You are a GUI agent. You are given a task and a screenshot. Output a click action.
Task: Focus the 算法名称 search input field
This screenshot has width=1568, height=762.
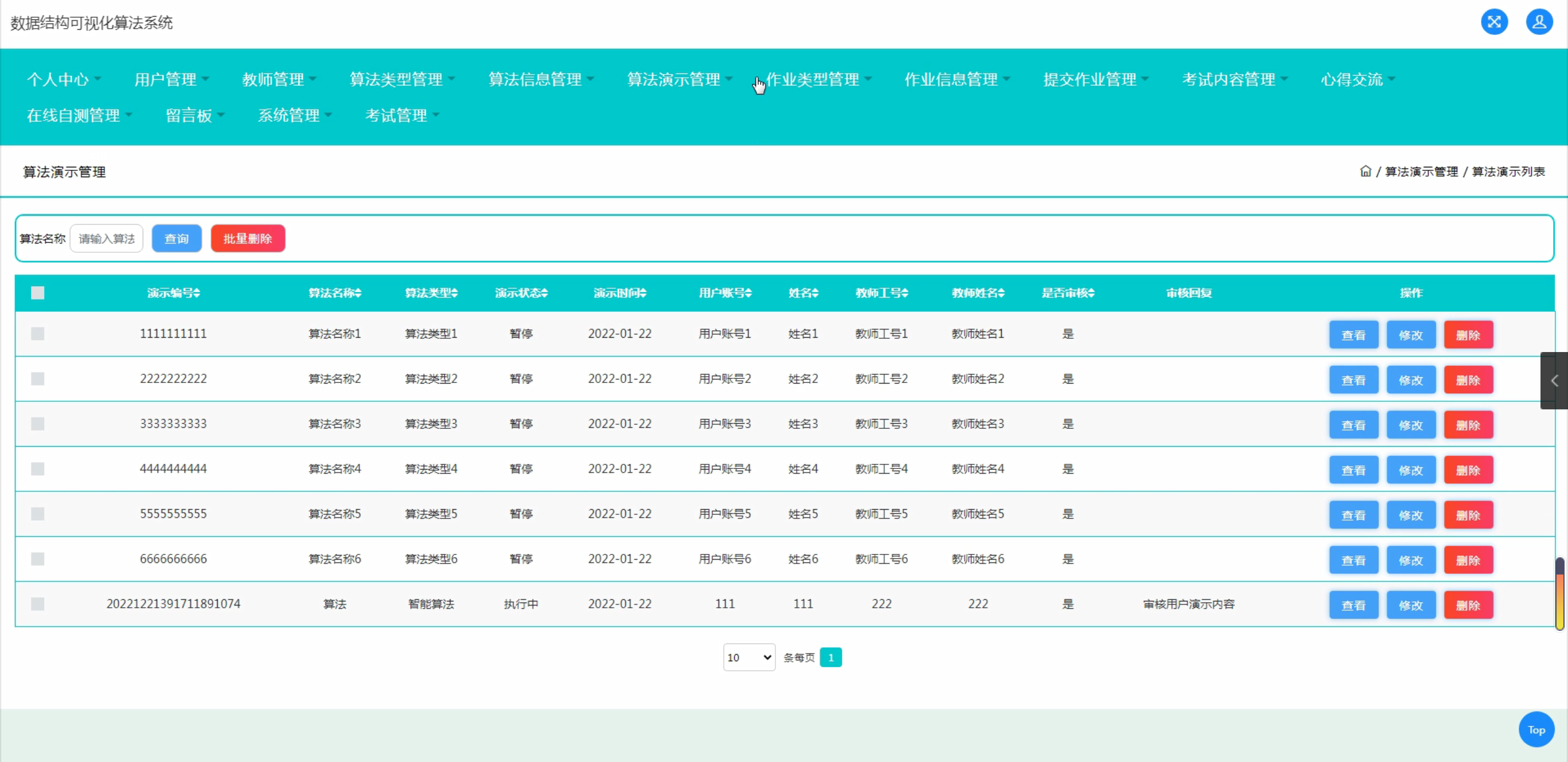[x=107, y=239]
